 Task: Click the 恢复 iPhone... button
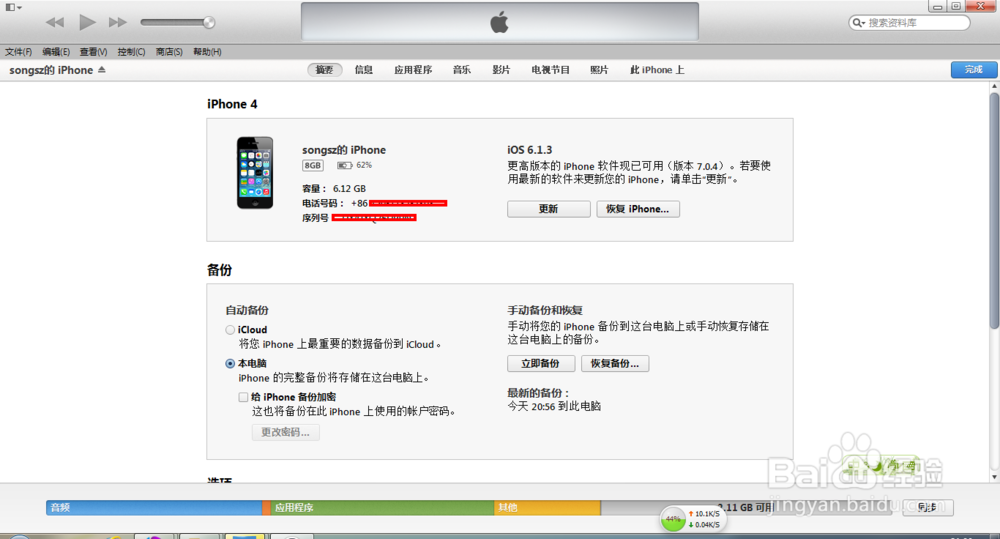[x=638, y=209]
